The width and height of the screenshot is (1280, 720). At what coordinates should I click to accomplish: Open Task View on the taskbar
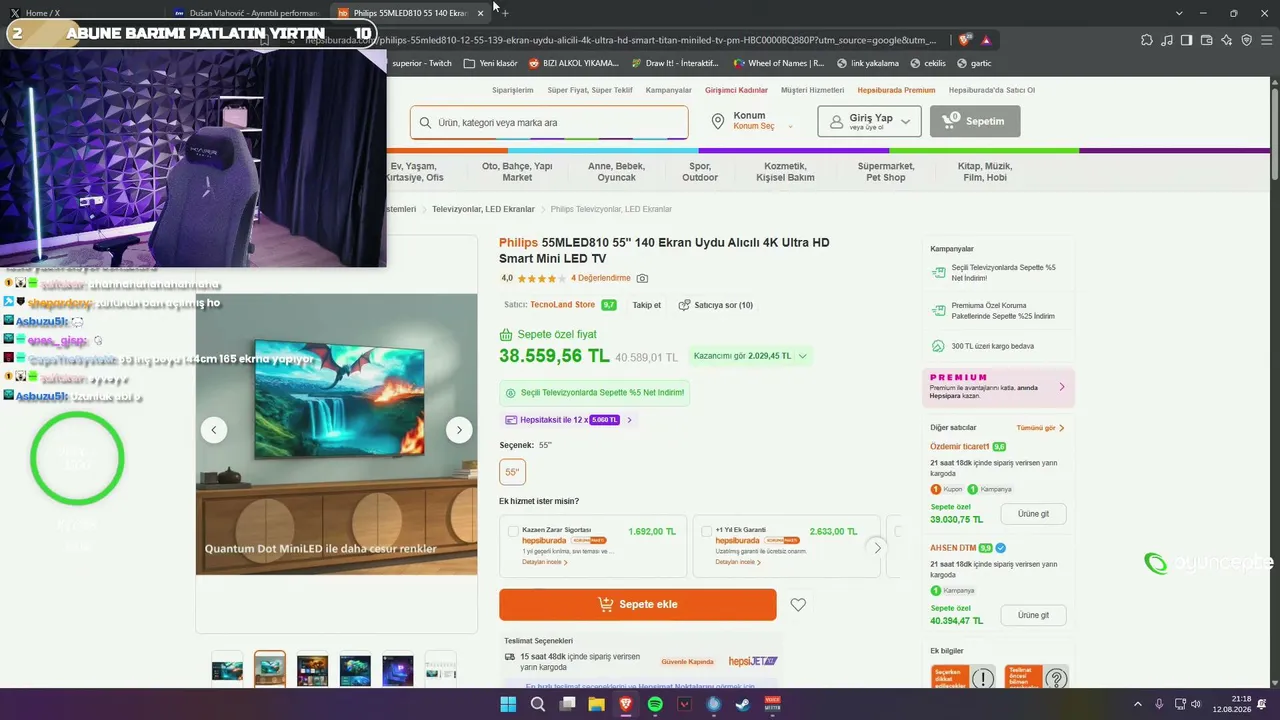click(x=567, y=705)
